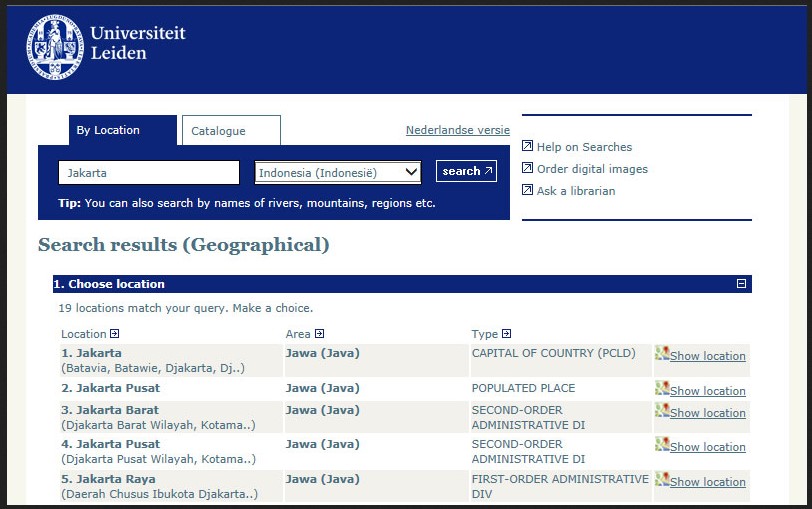Click the map icon for Jakarta Barat row

click(662, 411)
